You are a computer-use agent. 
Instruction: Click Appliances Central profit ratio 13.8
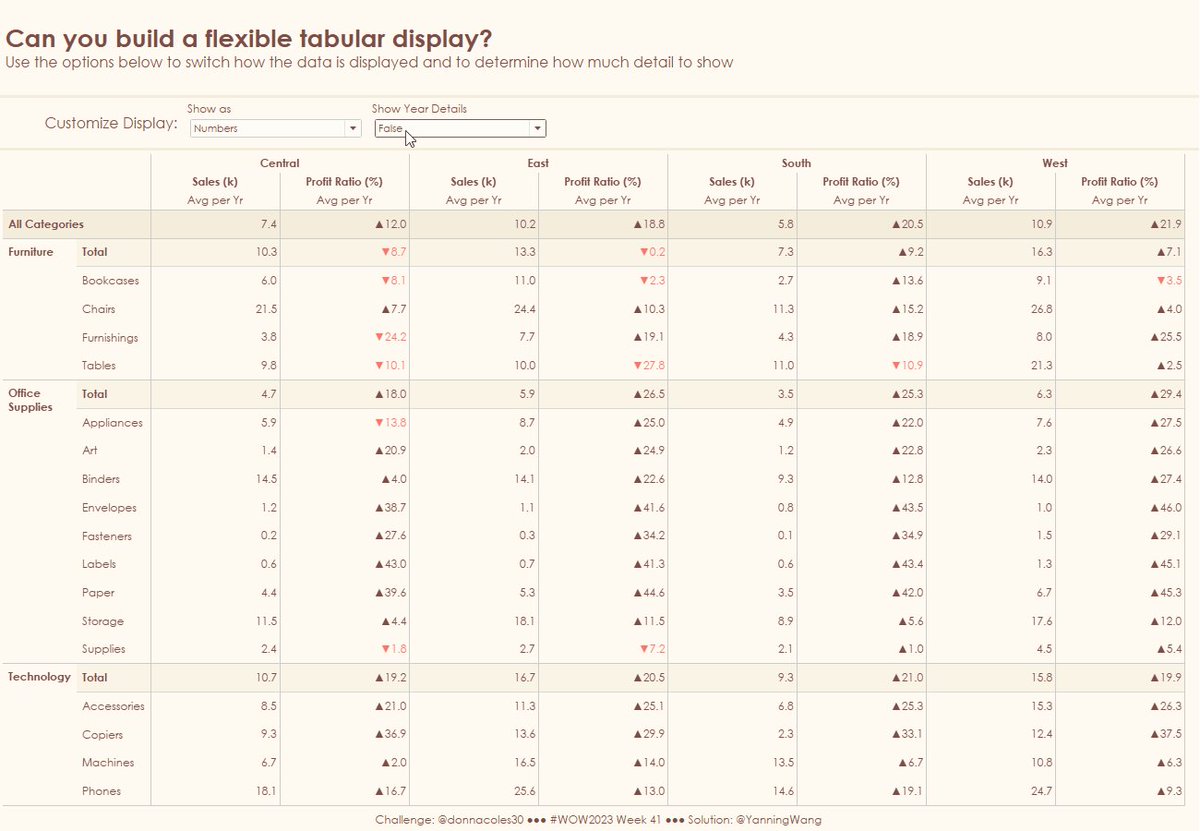(390, 423)
